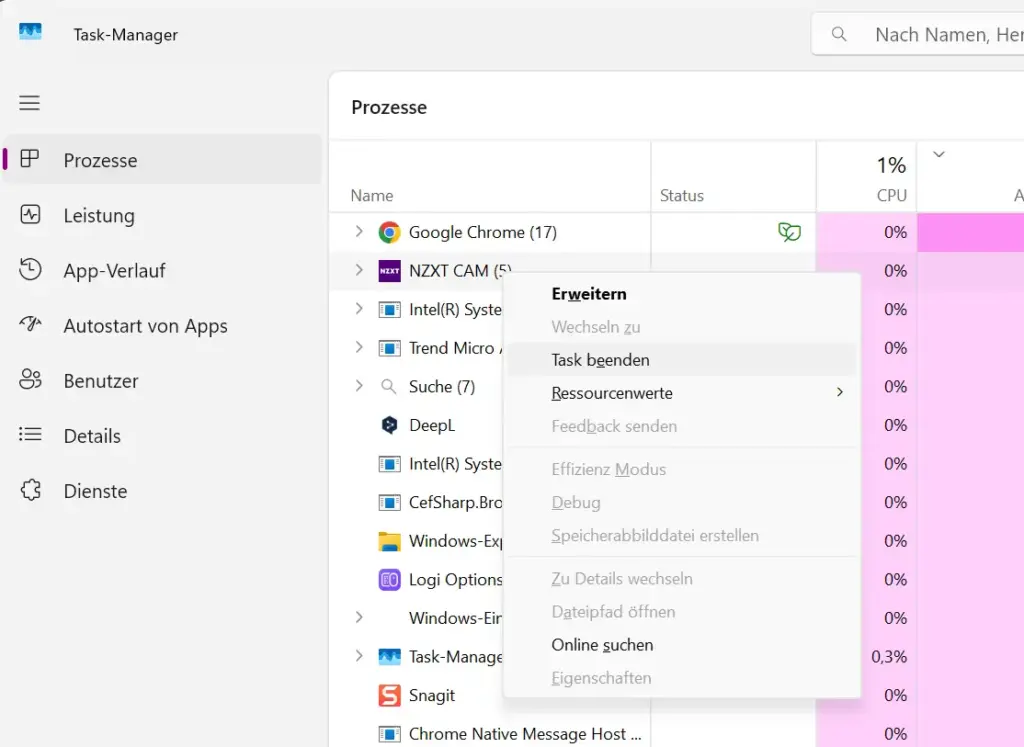
Task: Click the Task-Manager app icon in title bar
Action: click(30, 31)
